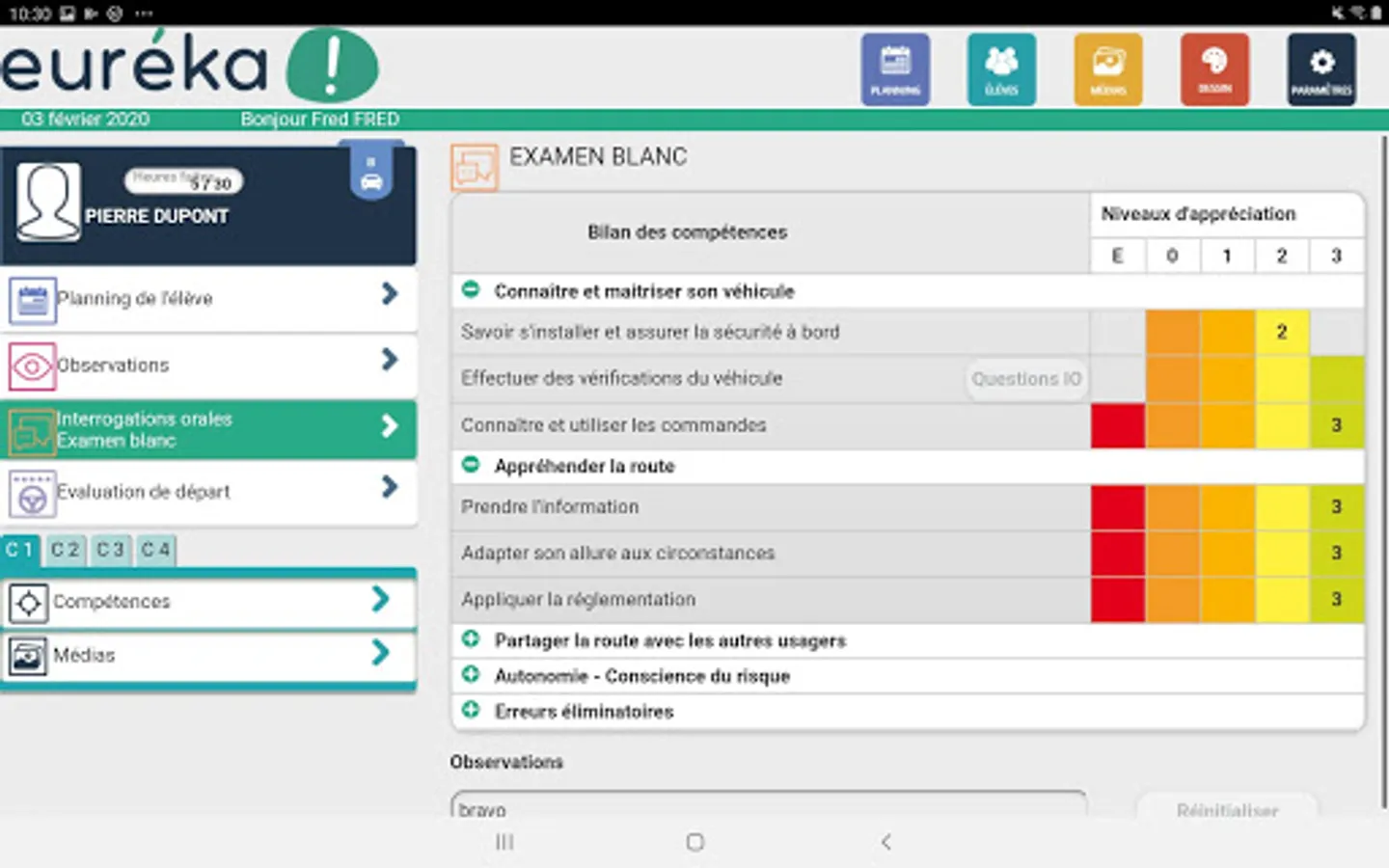Open the Planning section from the top toolbar
This screenshot has width=1389, height=868.
tap(895, 68)
